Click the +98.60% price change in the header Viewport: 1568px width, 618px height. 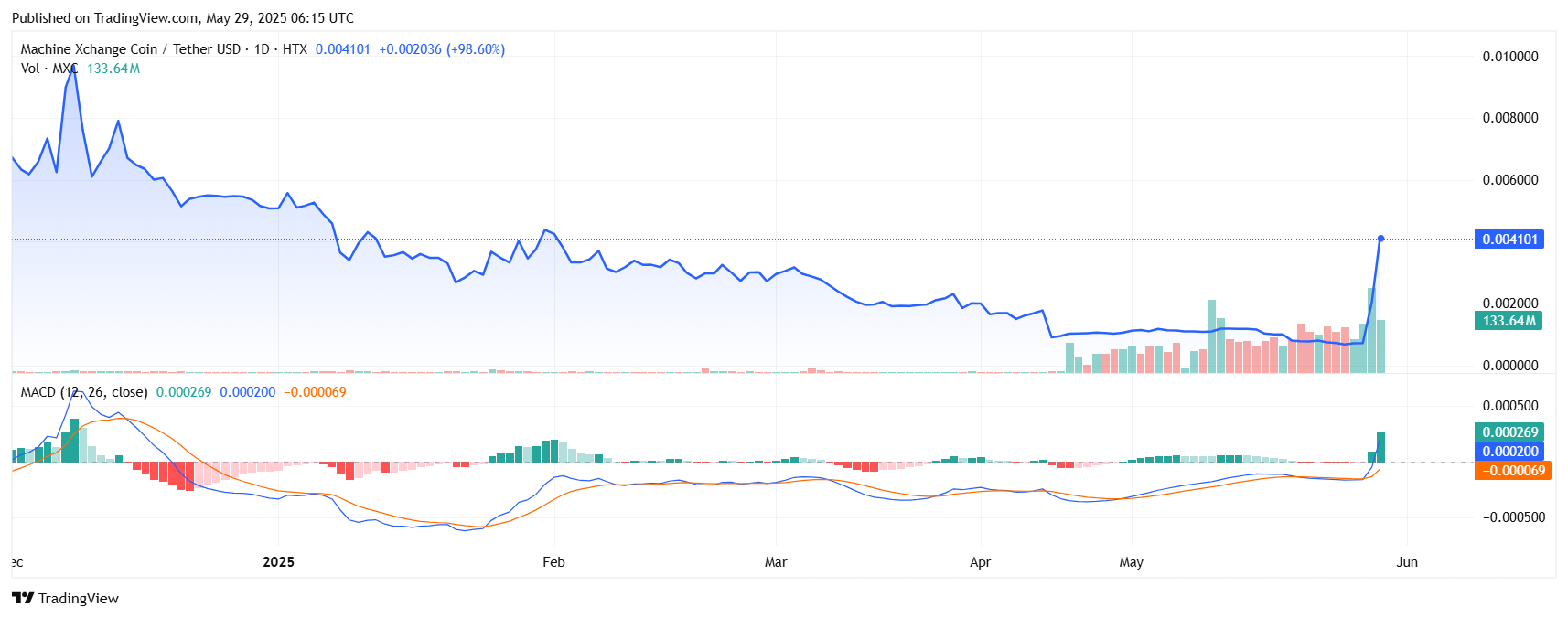[476, 49]
